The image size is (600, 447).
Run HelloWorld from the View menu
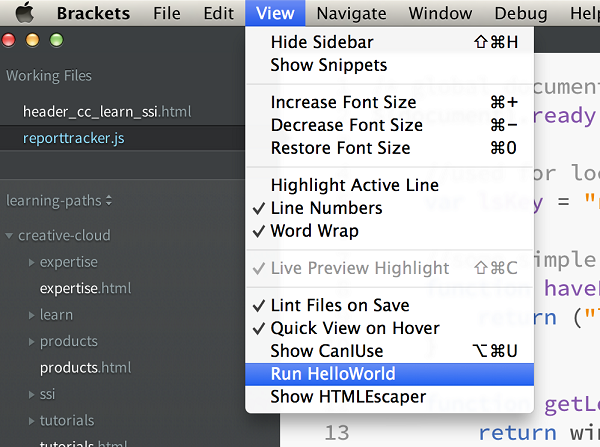[390, 374]
